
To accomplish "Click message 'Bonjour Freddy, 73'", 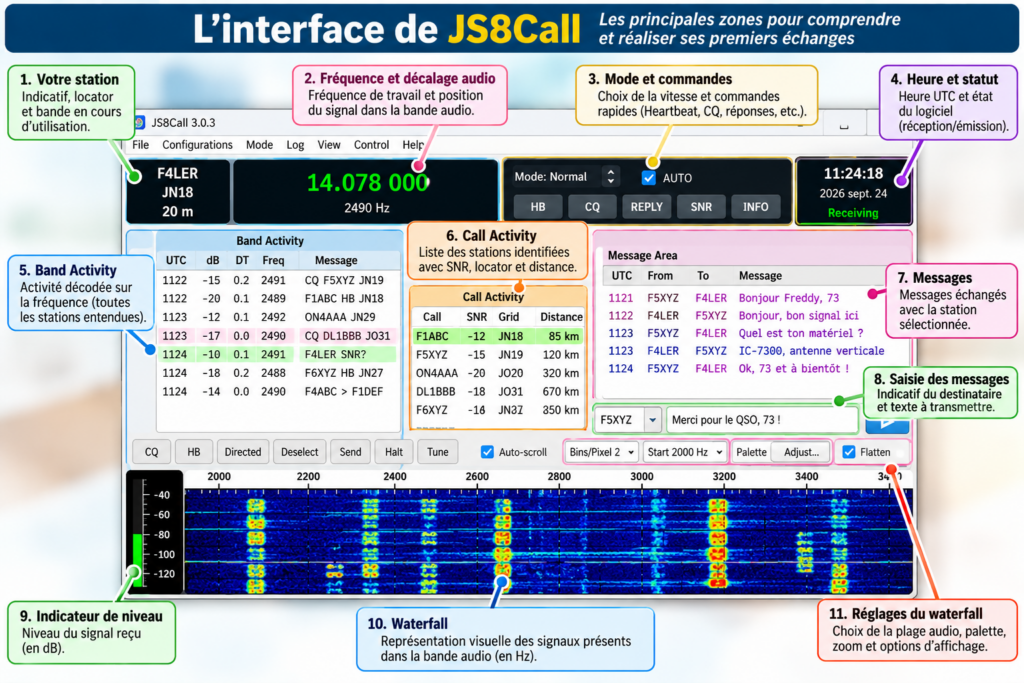I will tap(788, 298).
